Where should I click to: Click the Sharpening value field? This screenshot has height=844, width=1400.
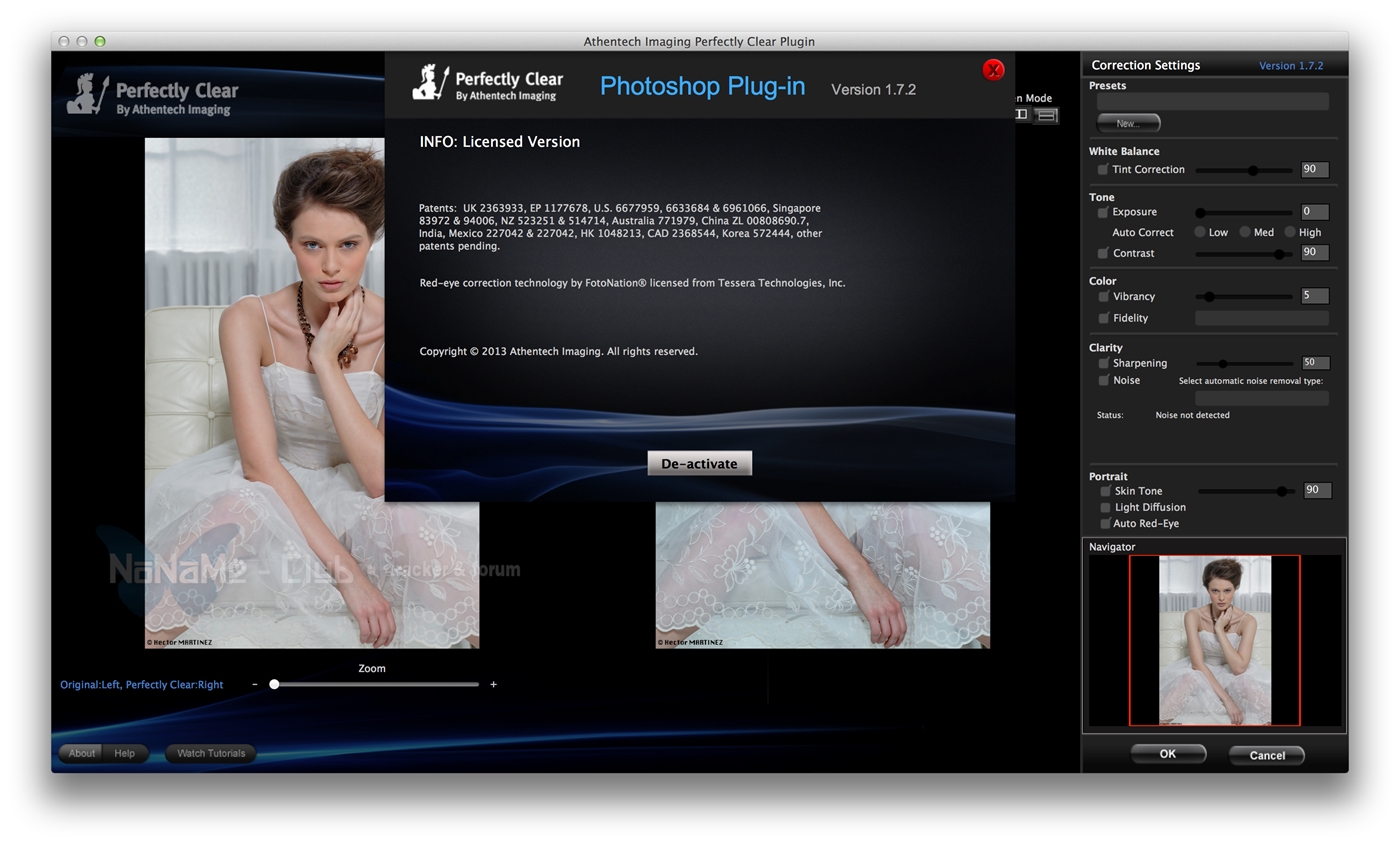[1314, 362]
